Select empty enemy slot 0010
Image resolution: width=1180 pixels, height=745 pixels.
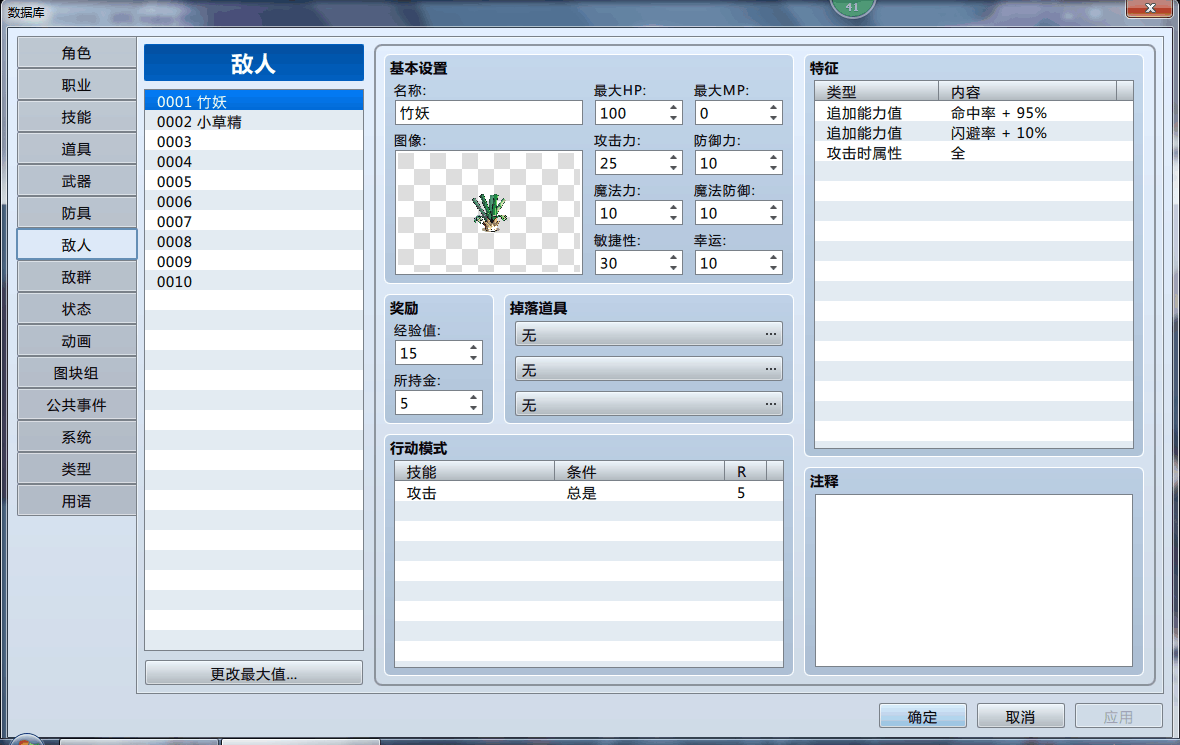(x=254, y=282)
